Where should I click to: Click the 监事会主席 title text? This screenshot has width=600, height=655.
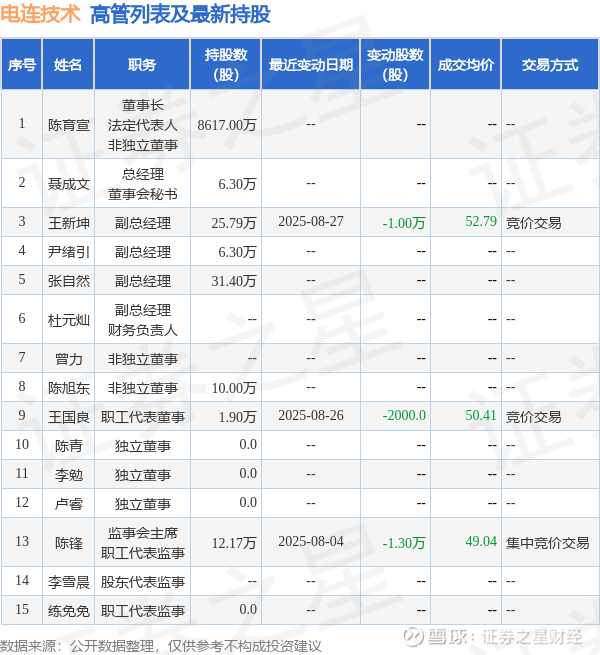[142, 533]
